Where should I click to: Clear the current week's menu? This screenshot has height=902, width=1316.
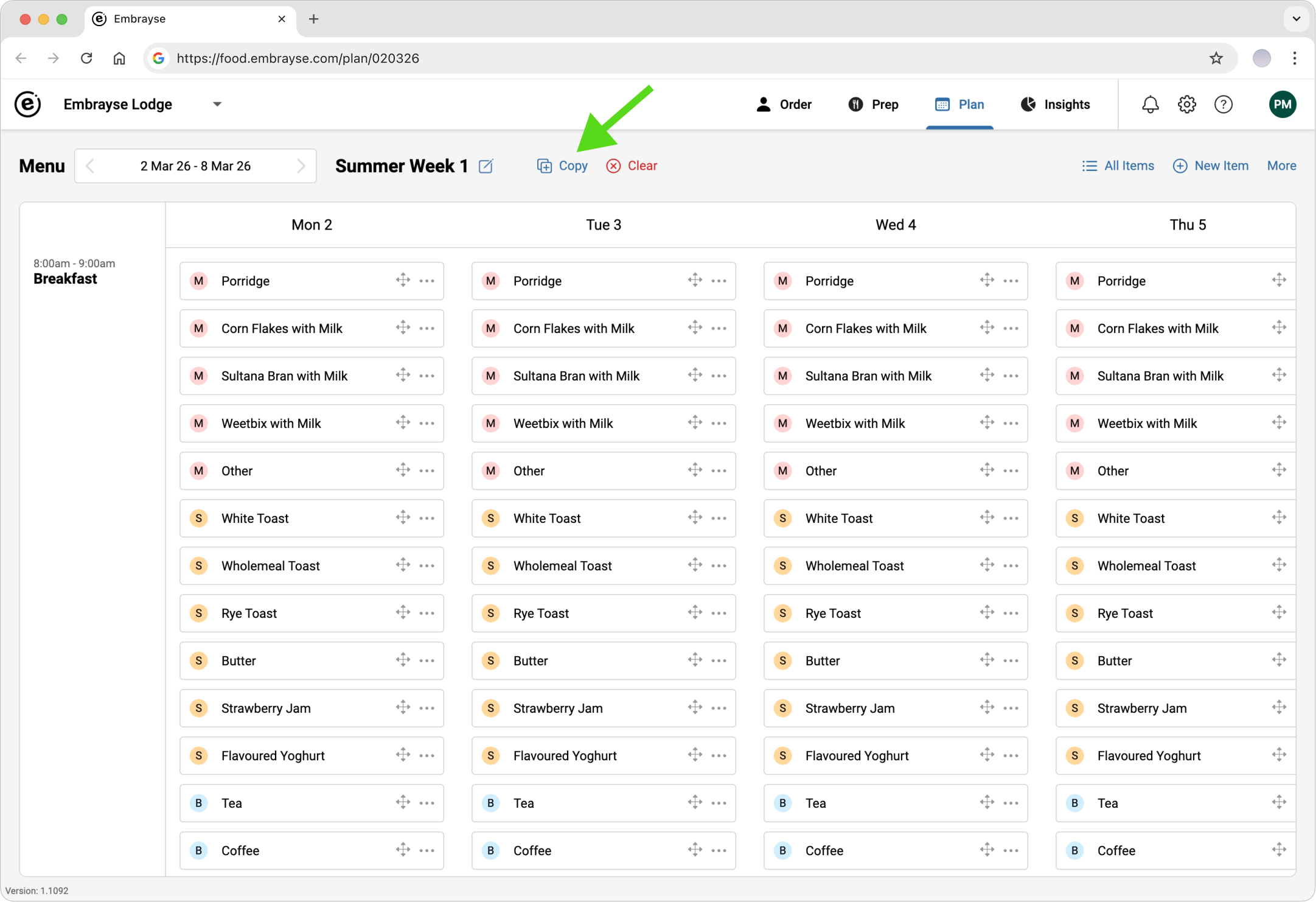tap(632, 166)
